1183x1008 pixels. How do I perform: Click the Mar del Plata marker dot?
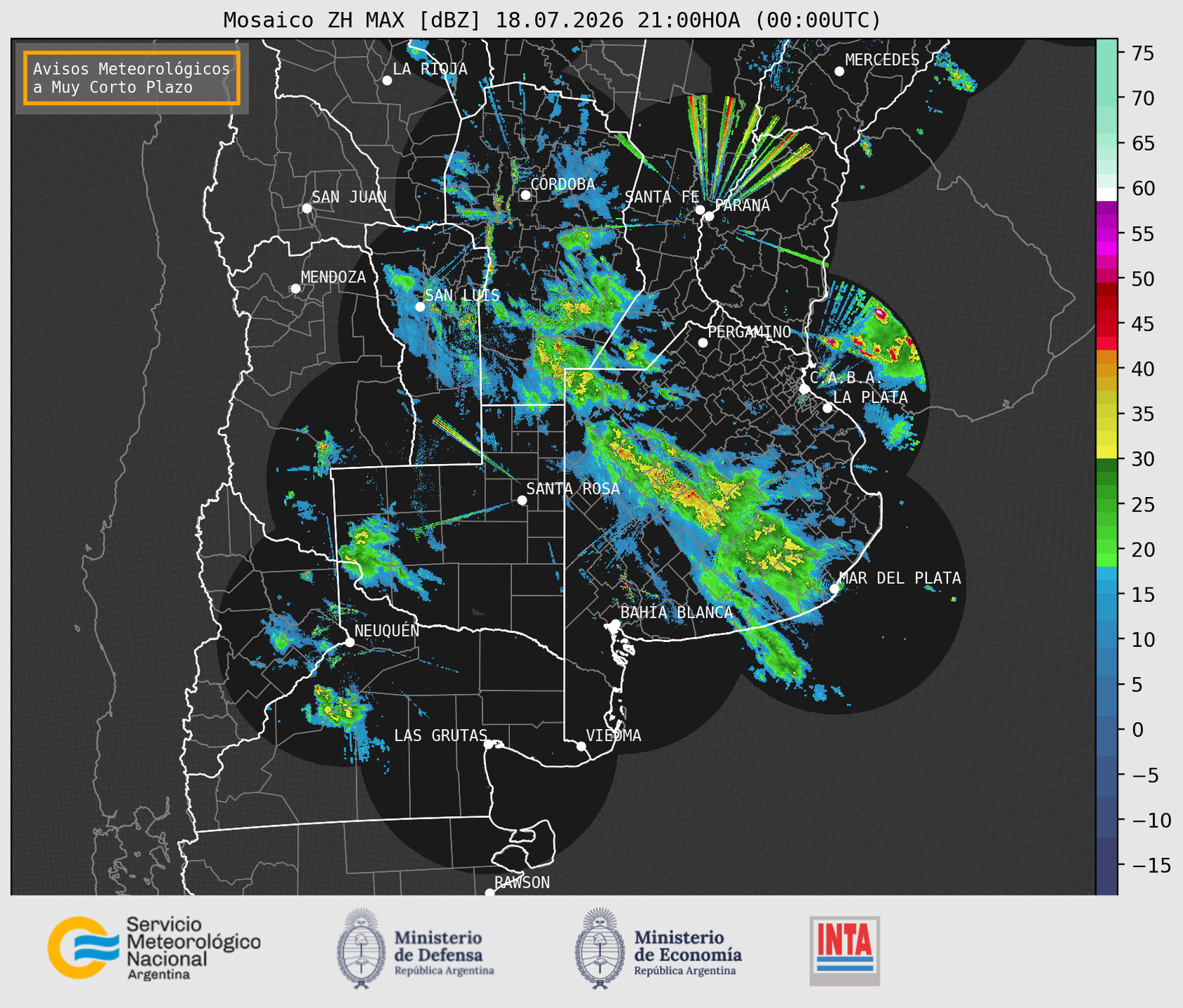pyautogui.click(x=834, y=588)
